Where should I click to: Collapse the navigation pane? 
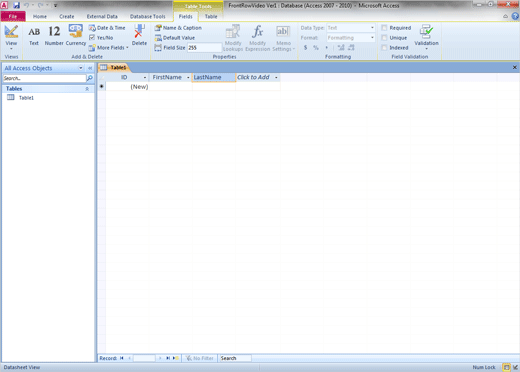(90, 68)
